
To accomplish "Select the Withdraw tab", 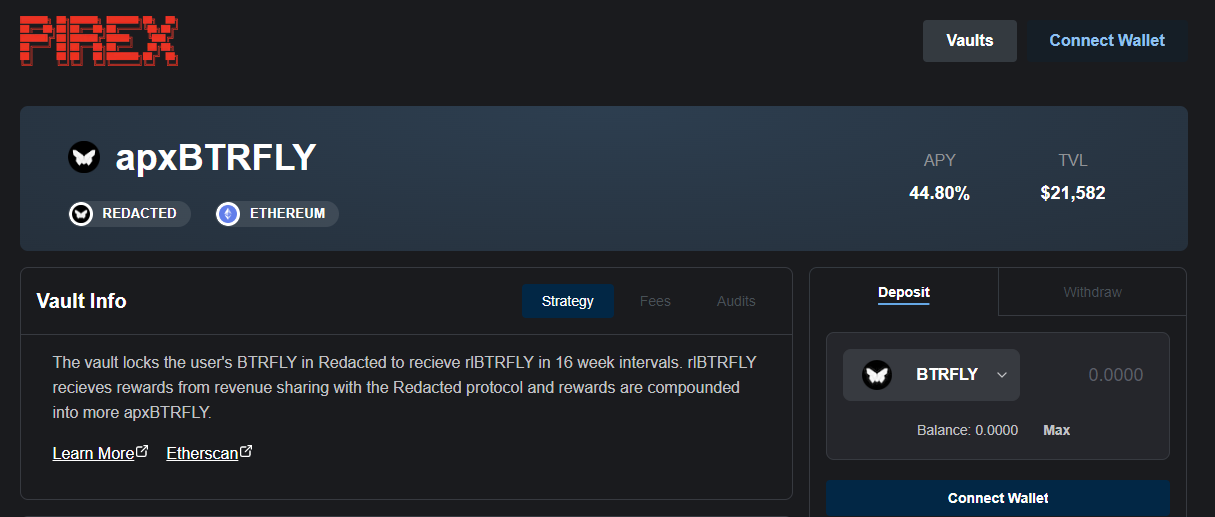I will [1092, 293].
